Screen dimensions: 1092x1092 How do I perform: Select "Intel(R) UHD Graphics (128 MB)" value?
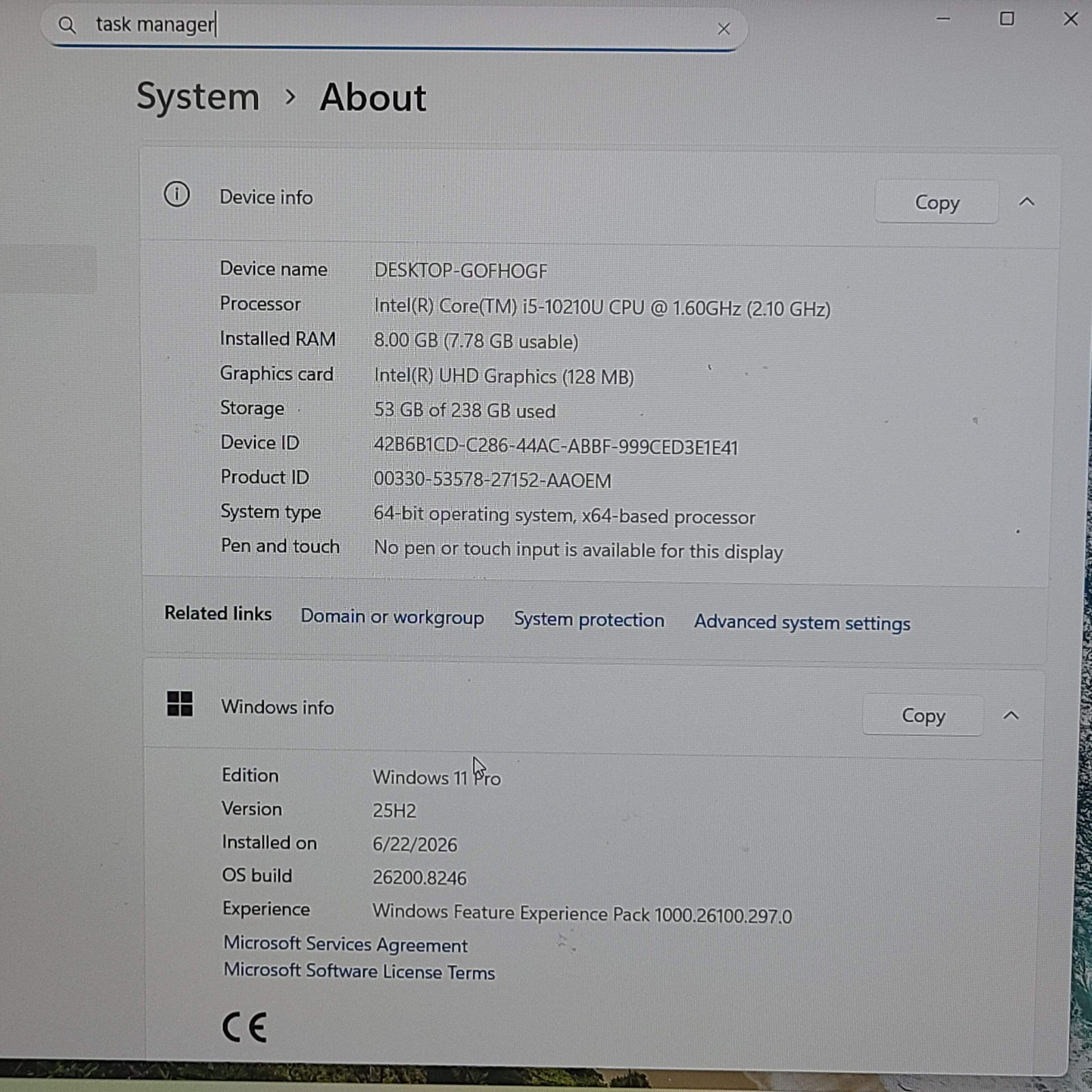[x=504, y=376]
